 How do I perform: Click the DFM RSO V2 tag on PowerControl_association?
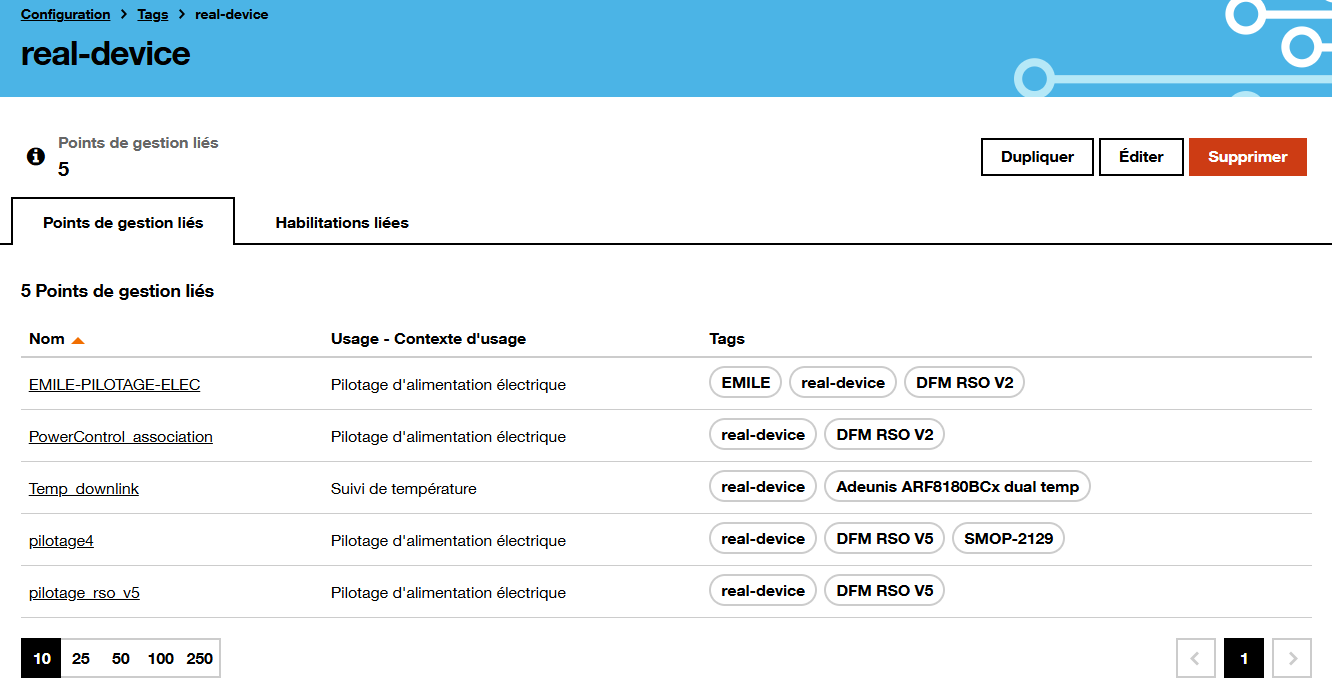(884, 434)
